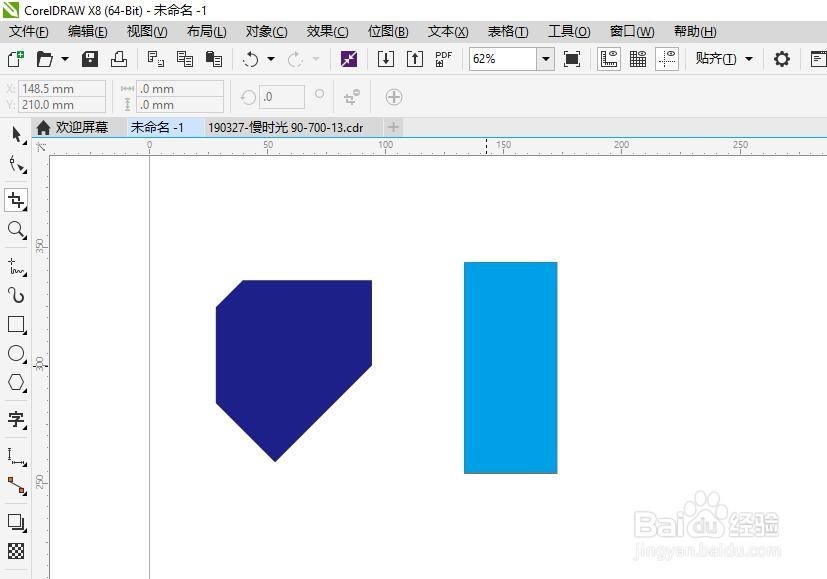This screenshot has height=579, width=827.
Task: Select the Zoom magnifier tool
Action: [17, 230]
